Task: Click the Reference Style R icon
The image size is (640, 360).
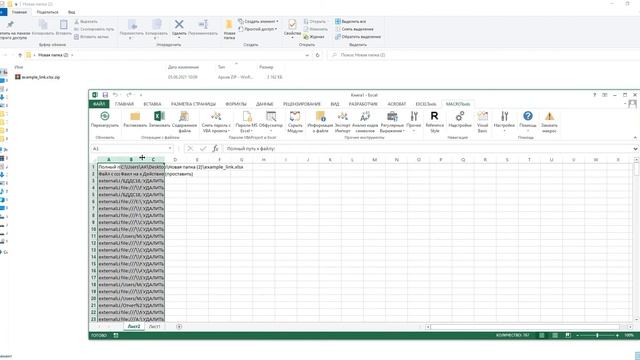Action: pyautogui.click(x=434, y=116)
